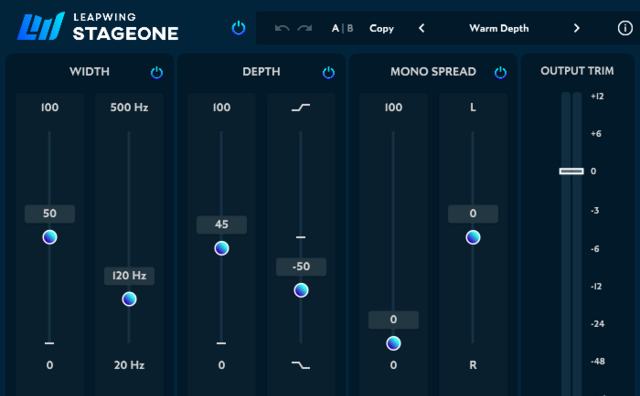Turn off the Mono Spread power button
640x396 pixels.
500,73
